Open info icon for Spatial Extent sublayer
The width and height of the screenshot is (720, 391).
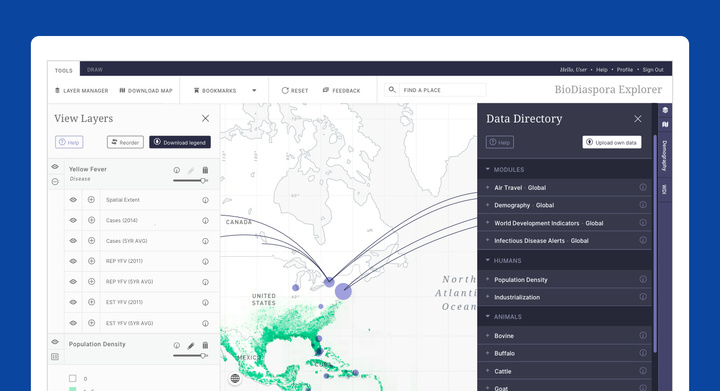click(205, 200)
